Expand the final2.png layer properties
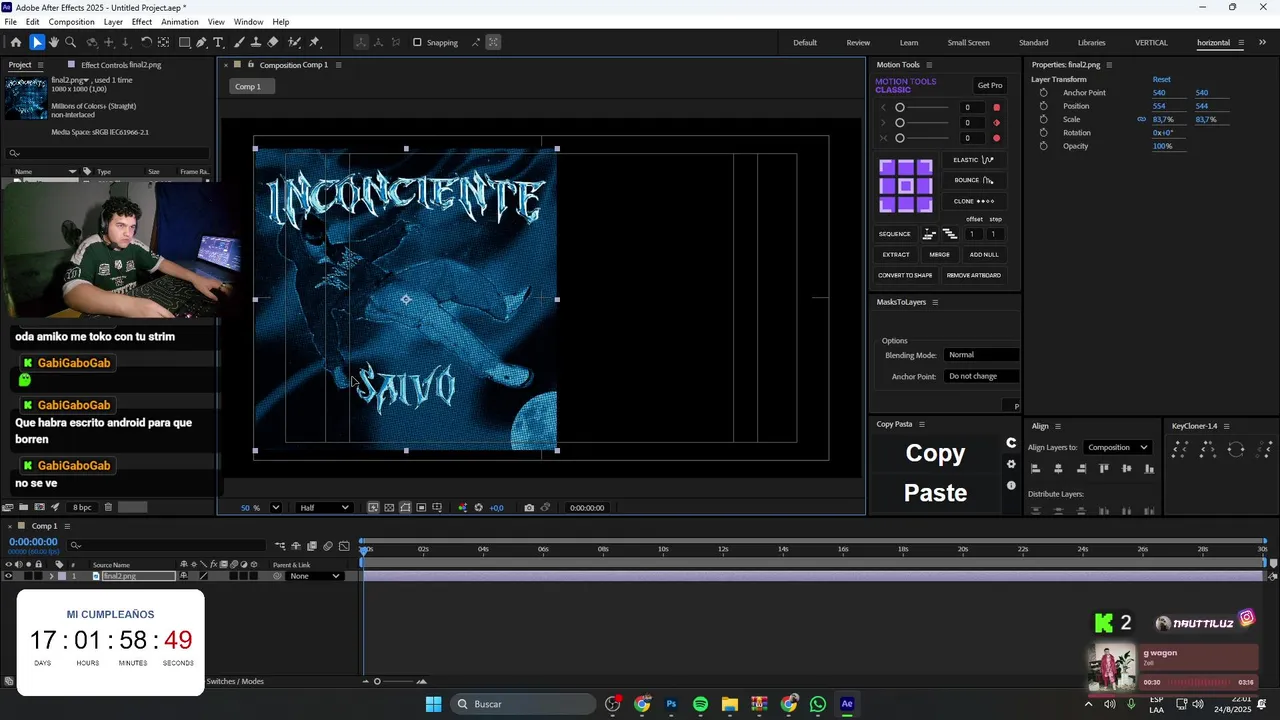The width and height of the screenshot is (1280, 720). (x=51, y=576)
